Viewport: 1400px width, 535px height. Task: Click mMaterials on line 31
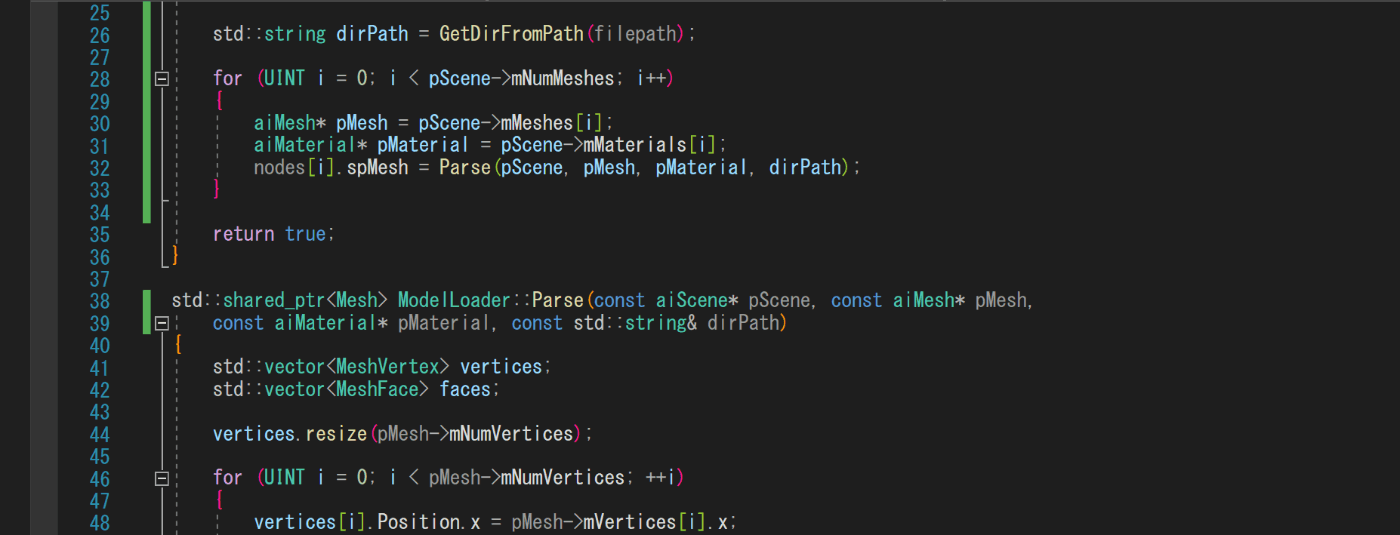(x=635, y=145)
